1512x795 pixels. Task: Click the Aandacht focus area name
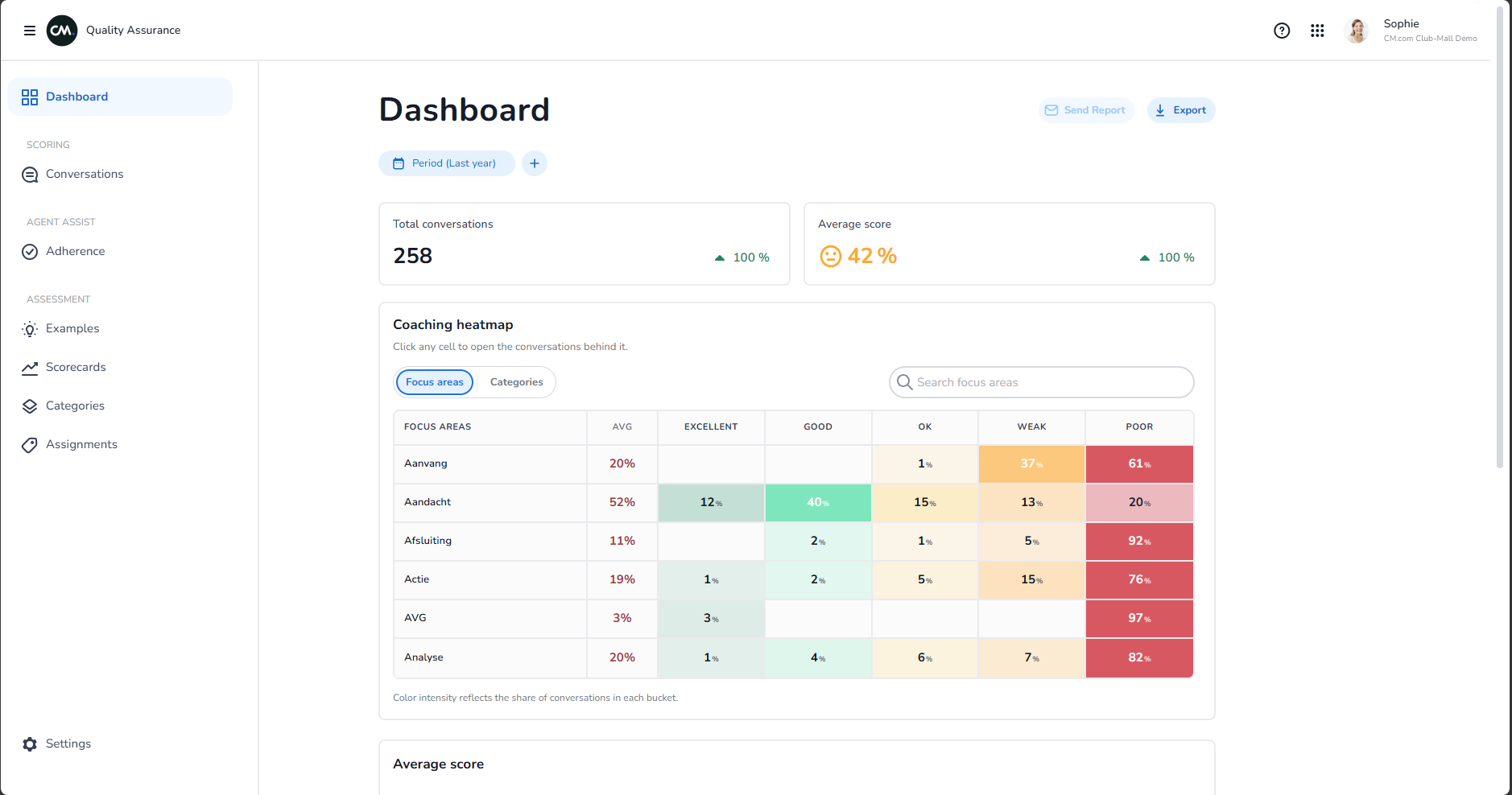click(428, 502)
